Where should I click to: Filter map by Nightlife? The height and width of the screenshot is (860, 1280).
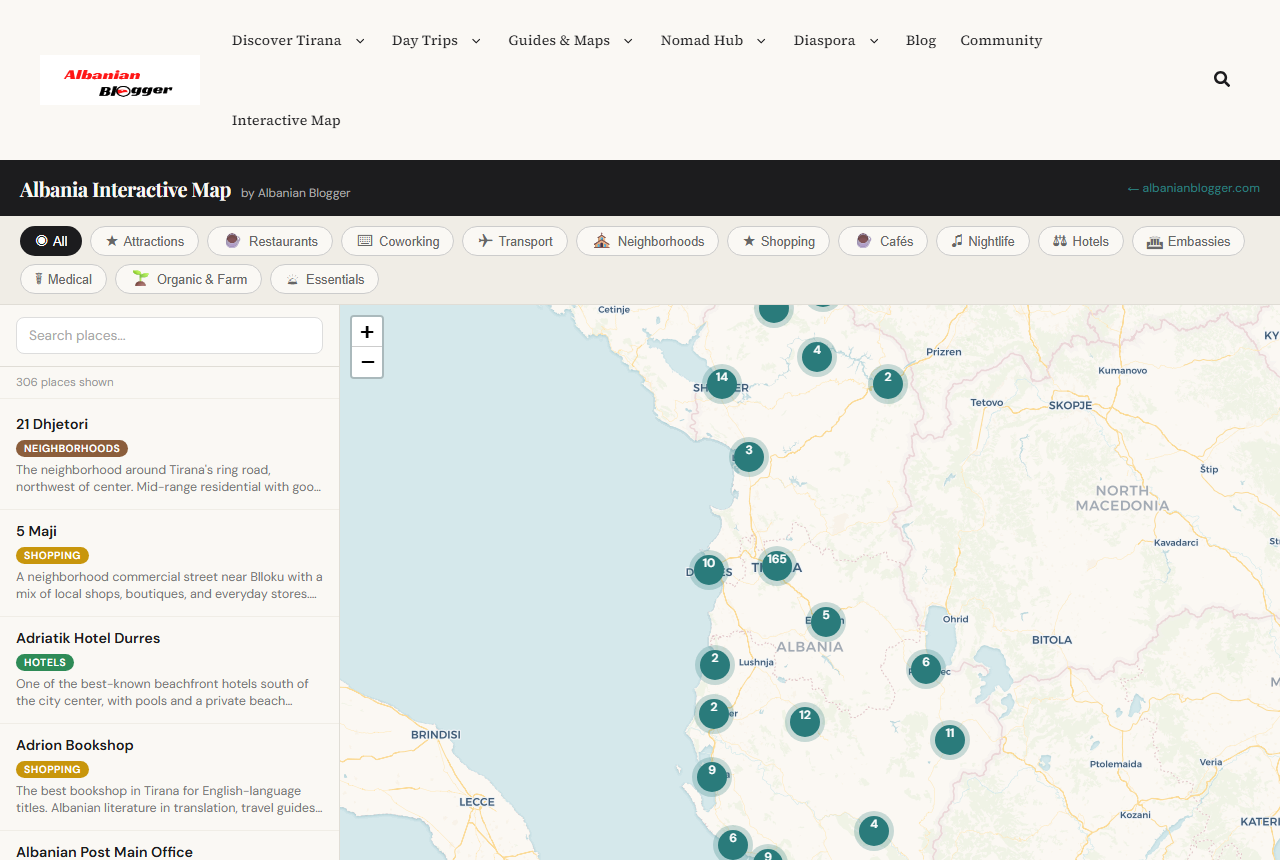click(982, 241)
